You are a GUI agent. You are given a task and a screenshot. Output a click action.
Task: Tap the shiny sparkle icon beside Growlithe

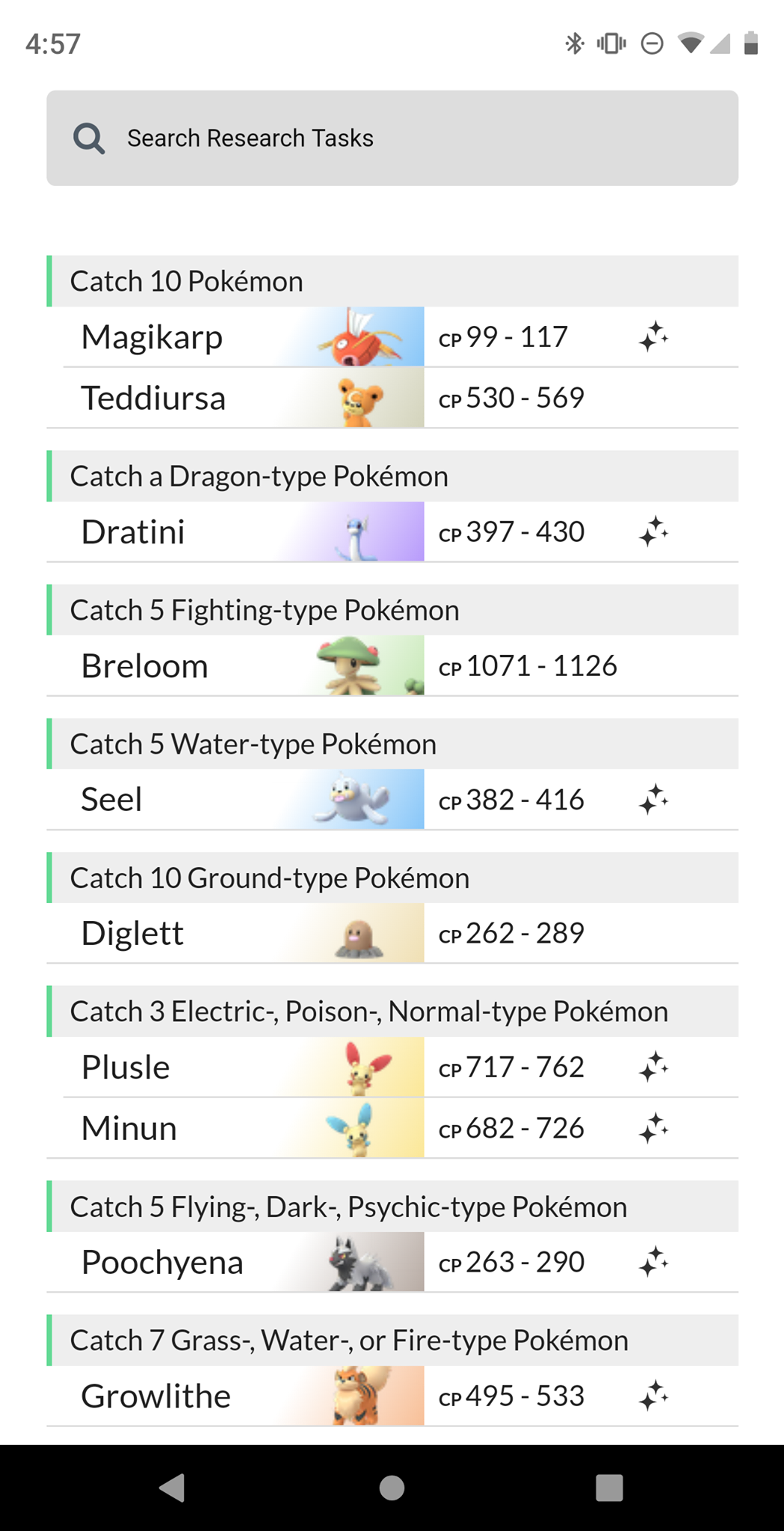(653, 1396)
